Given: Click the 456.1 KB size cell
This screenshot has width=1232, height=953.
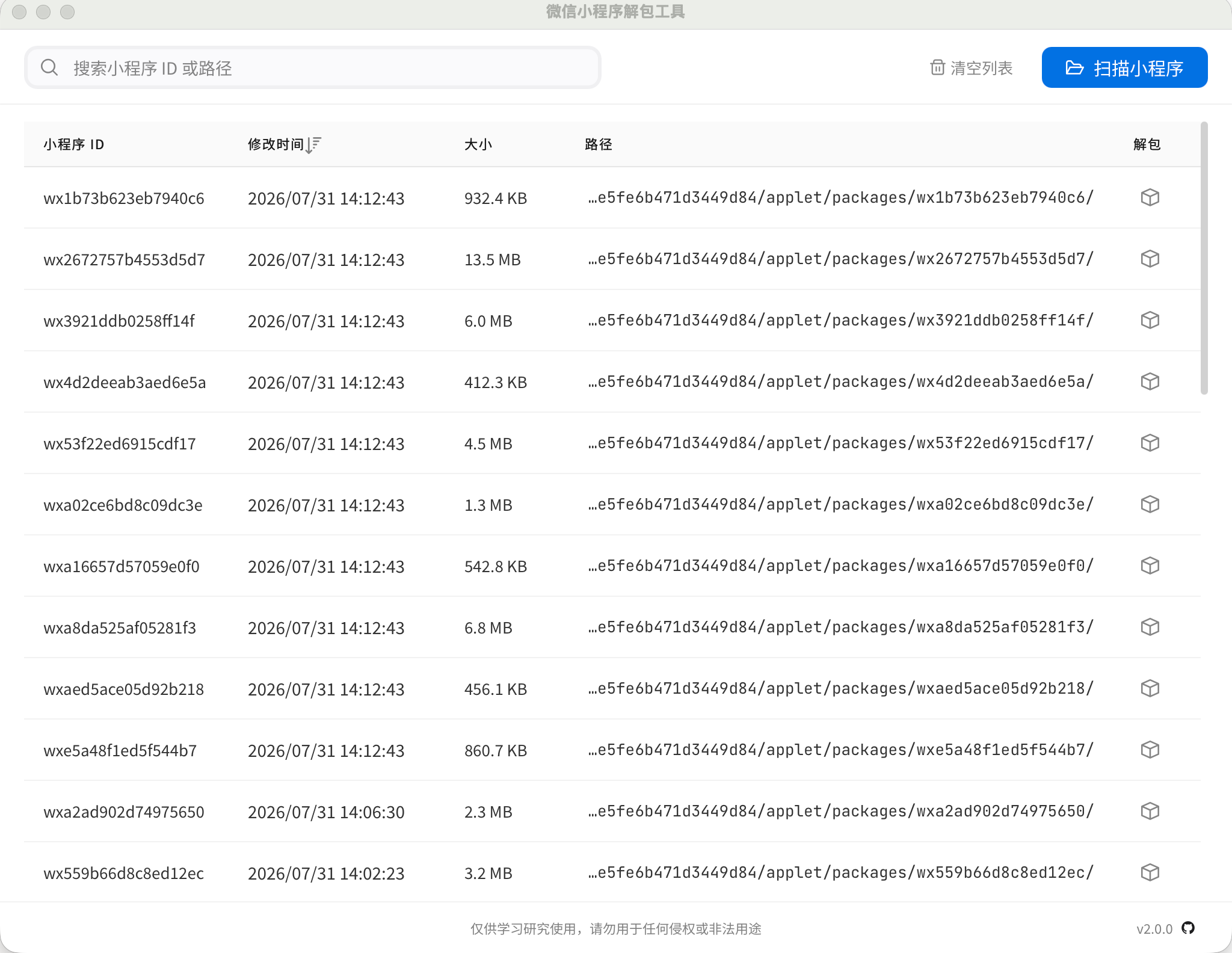Looking at the screenshot, I should pos(496,689).
